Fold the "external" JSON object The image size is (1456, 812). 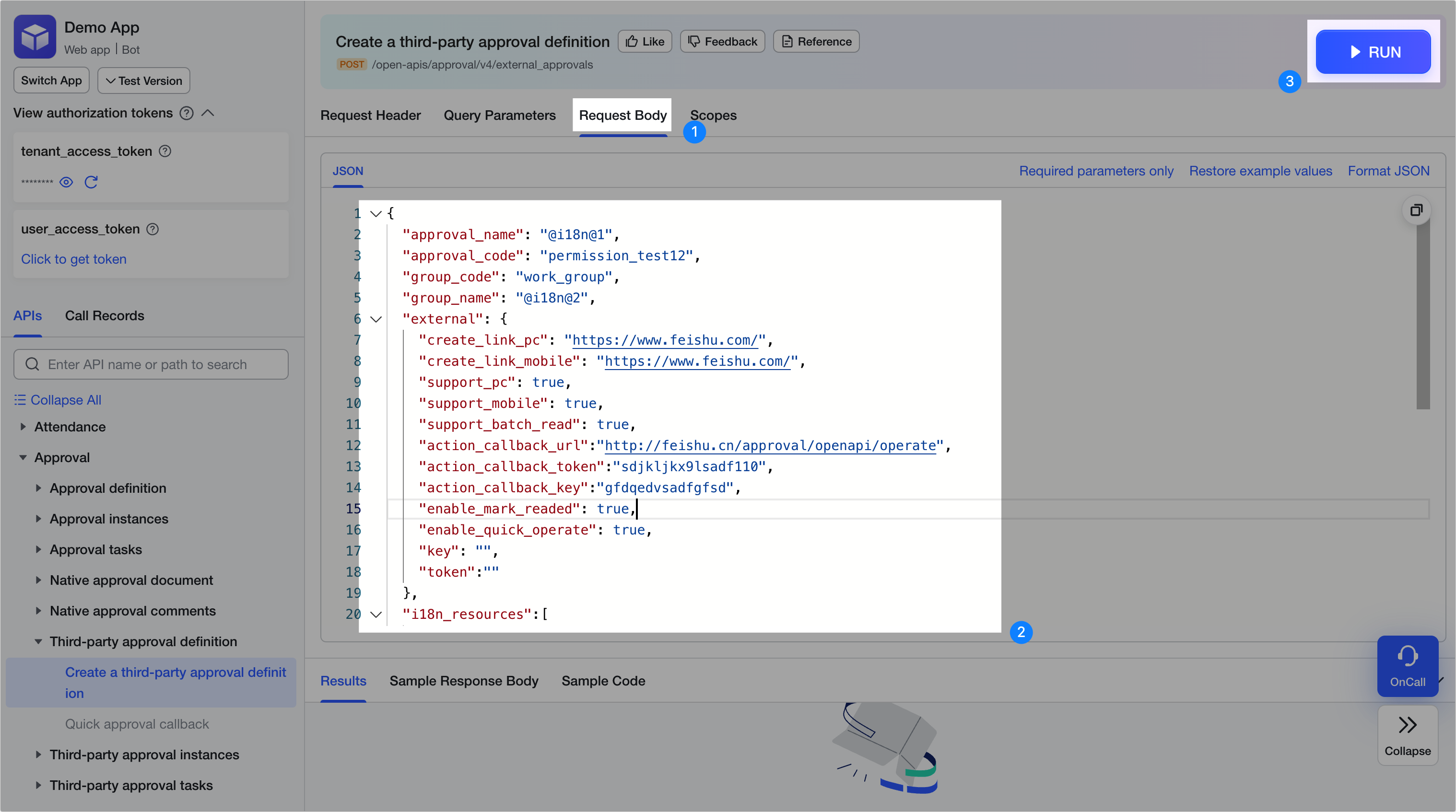(376, 319)
